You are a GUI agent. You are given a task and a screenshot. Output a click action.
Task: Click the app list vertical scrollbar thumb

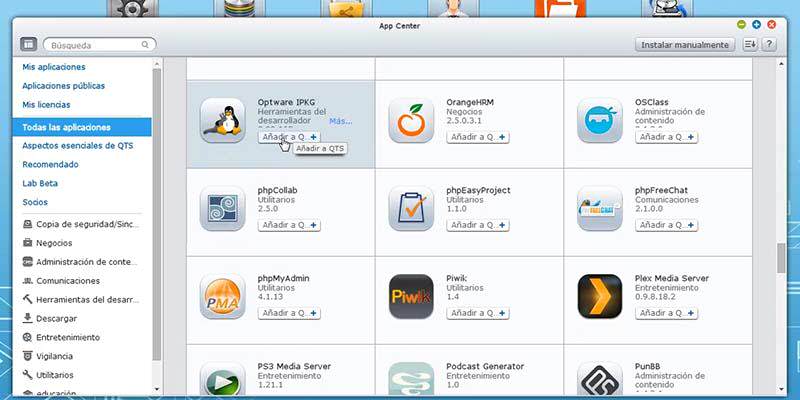(781, 258)
